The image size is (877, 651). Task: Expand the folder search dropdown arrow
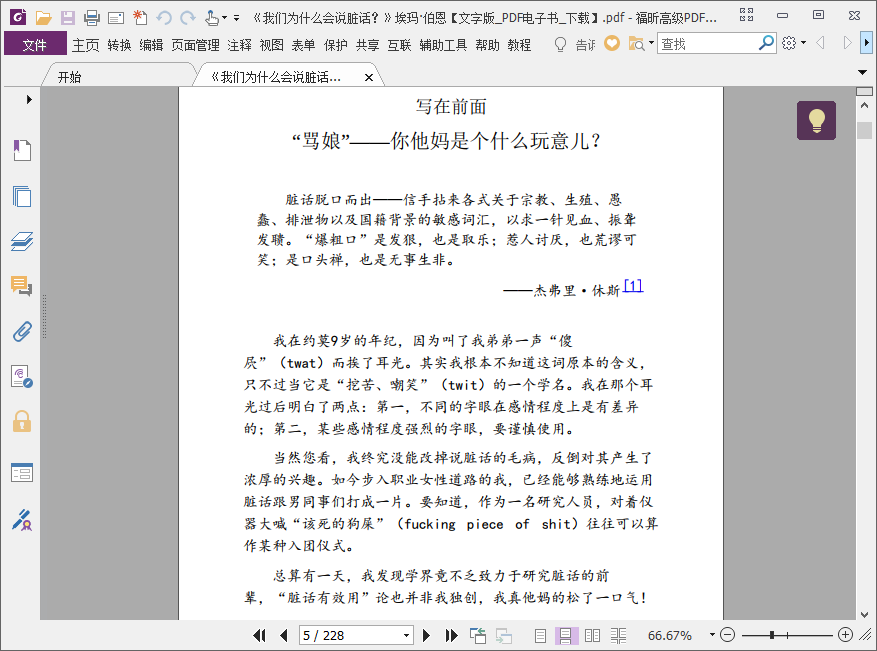(x=652, y=43)
